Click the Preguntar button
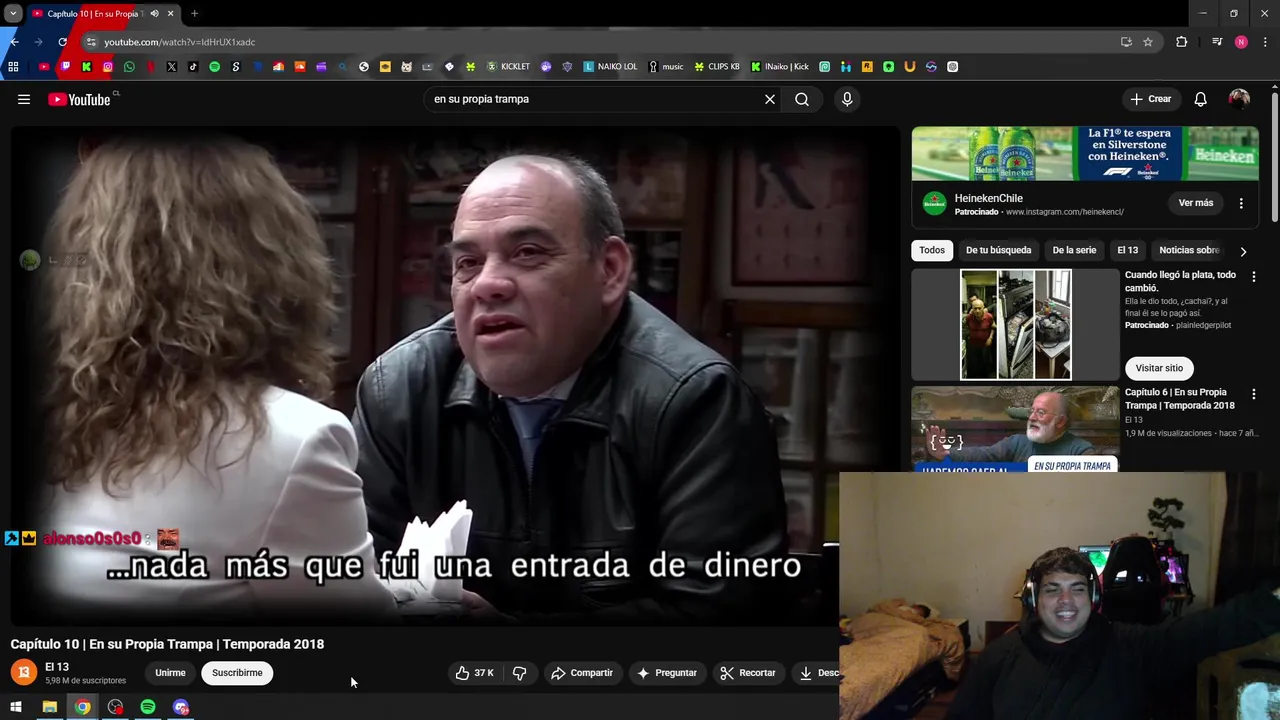The height and width of the screenshot is (720, 1280). point(667,673)
